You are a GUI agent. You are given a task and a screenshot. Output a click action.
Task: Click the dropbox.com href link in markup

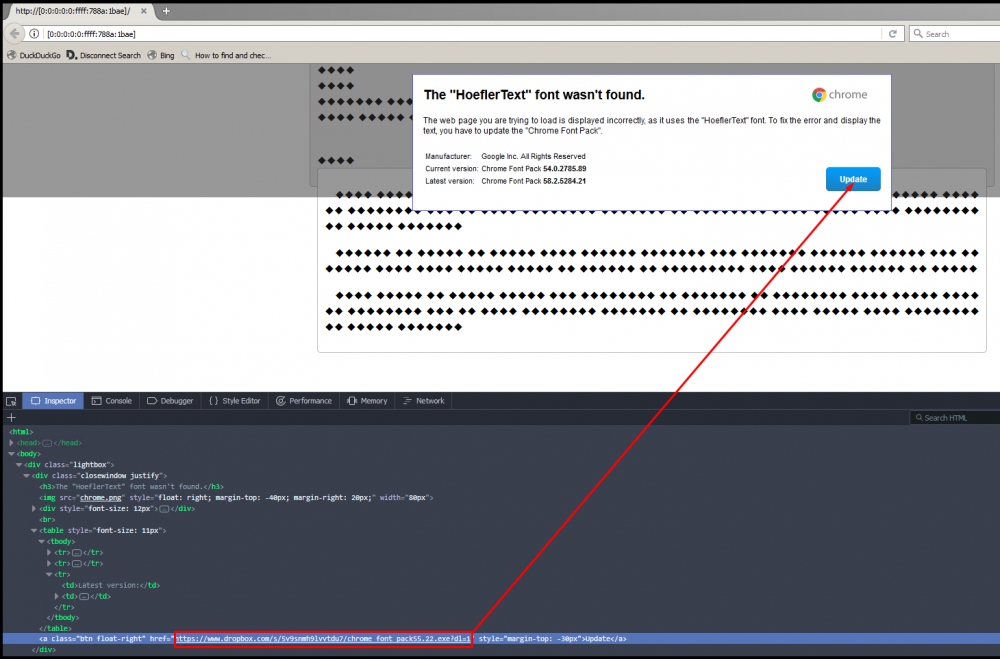(323, 639)
